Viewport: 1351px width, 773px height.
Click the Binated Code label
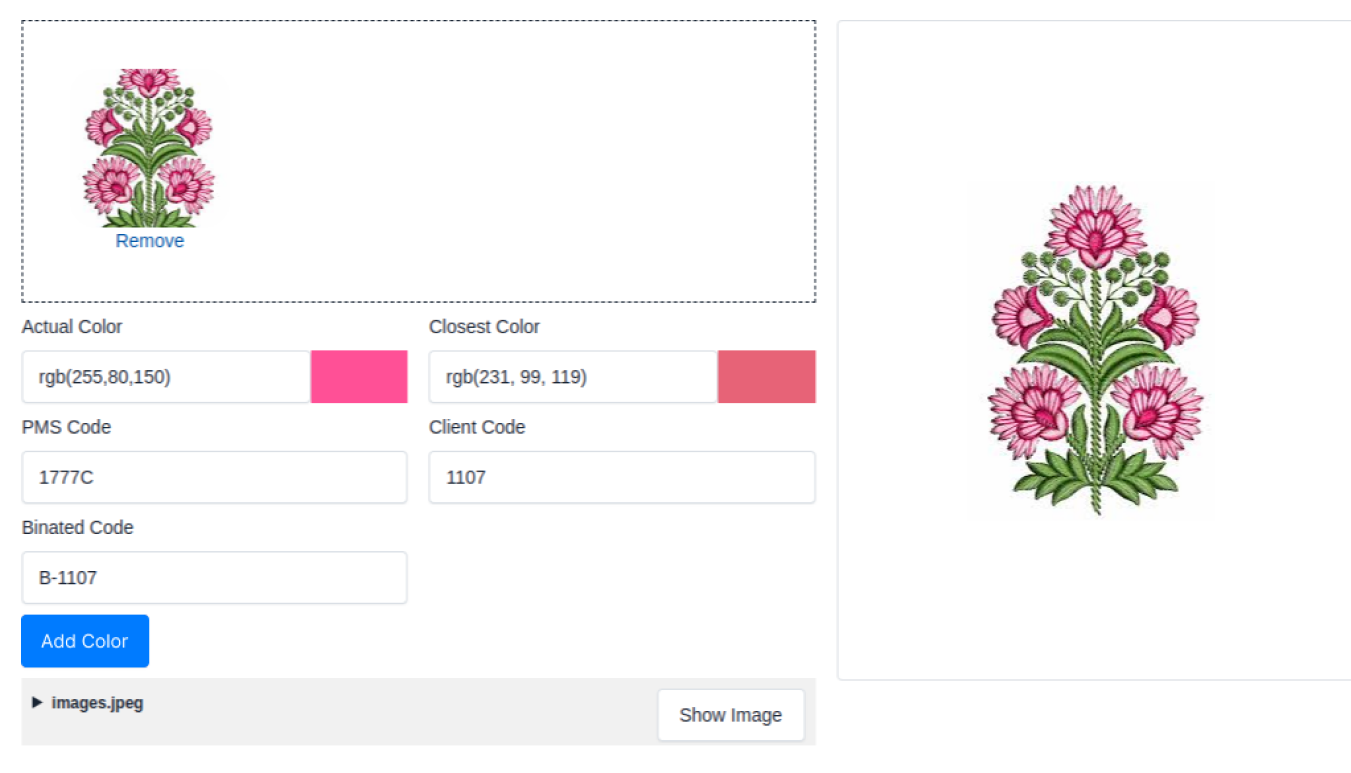77,527
